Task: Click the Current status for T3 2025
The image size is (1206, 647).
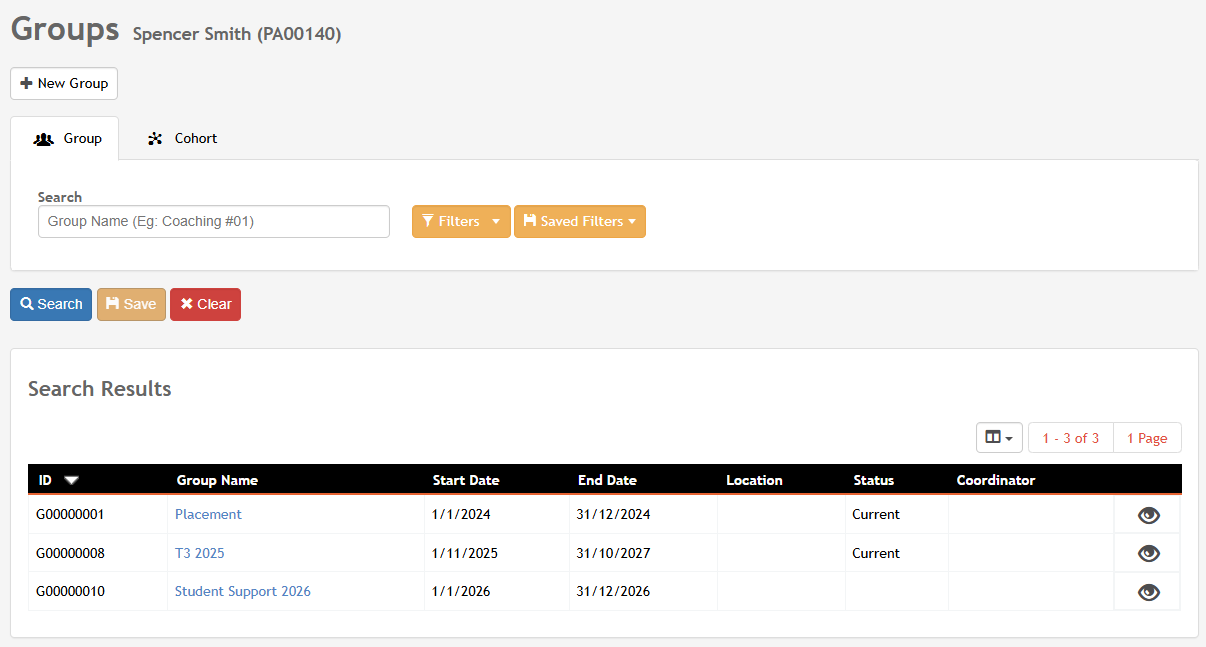Action: tap(876, 553)
